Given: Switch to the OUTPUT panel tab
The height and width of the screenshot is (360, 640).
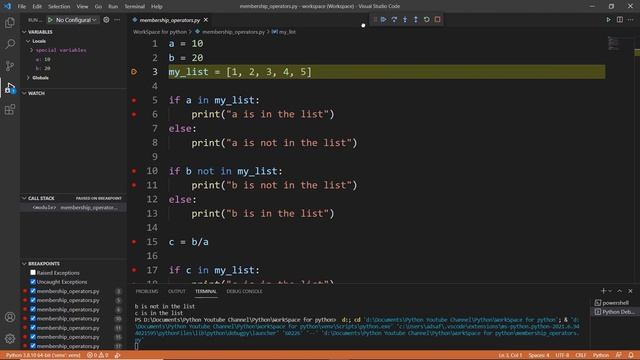Looking at the screenshot, I should [177, 291].
